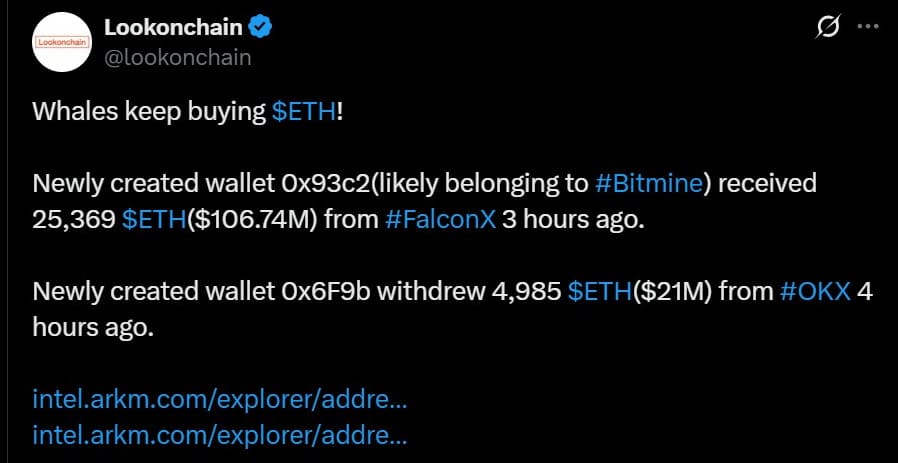Click the wallet address 0x93c2 text
Screen dimensions: 898x463
(x=310, y=184)
